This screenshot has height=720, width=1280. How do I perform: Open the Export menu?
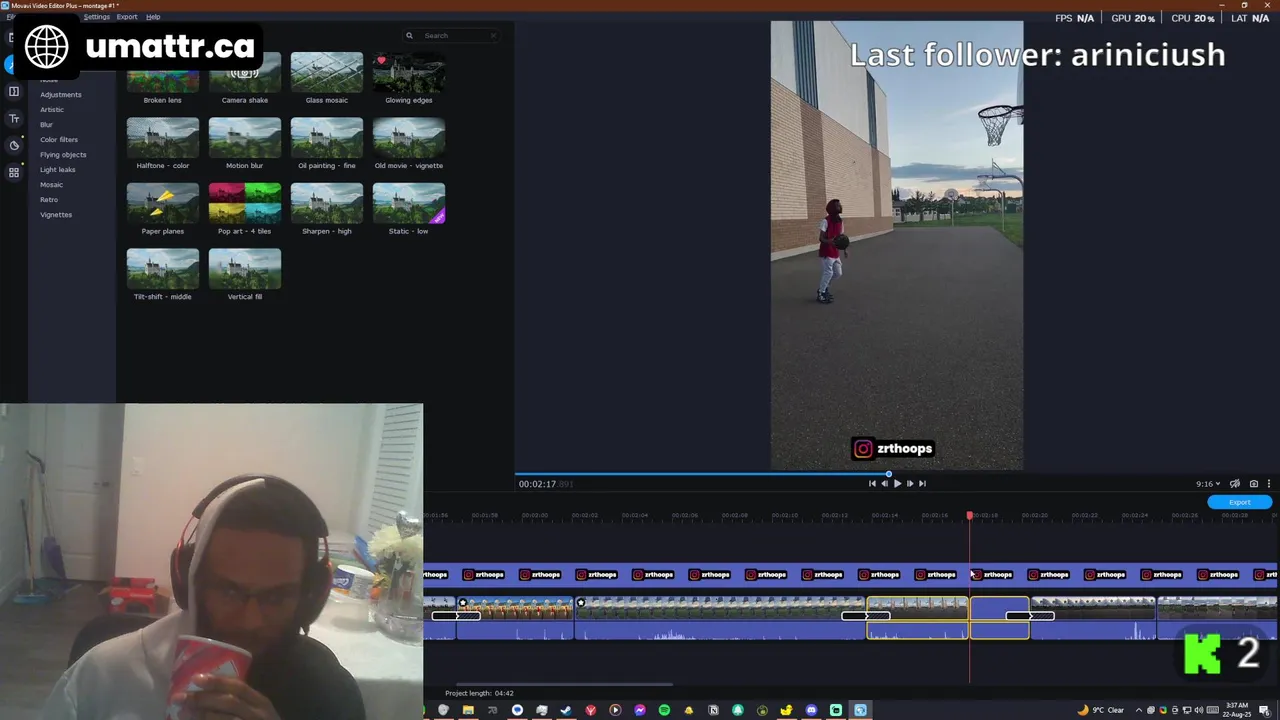click(x=127, y=17)
